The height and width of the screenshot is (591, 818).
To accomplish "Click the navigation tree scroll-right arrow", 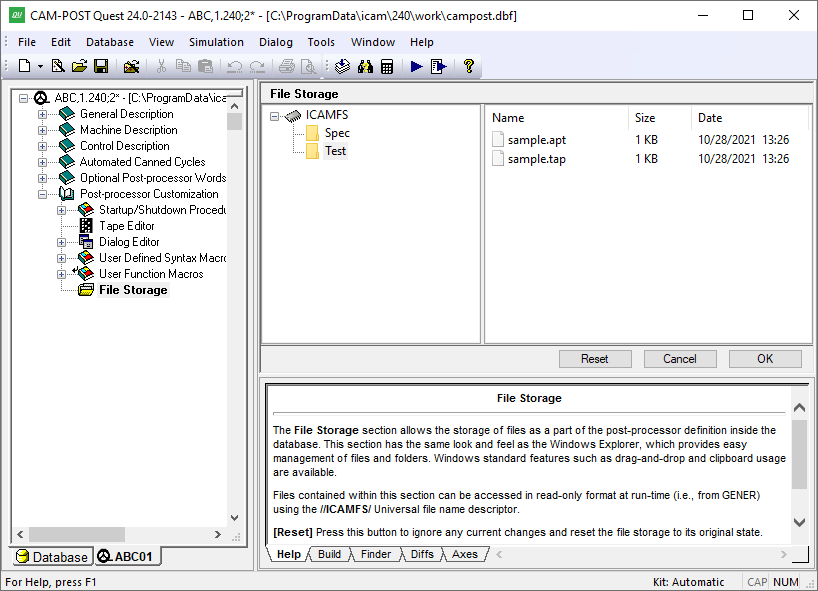I will tap(218, 534).
